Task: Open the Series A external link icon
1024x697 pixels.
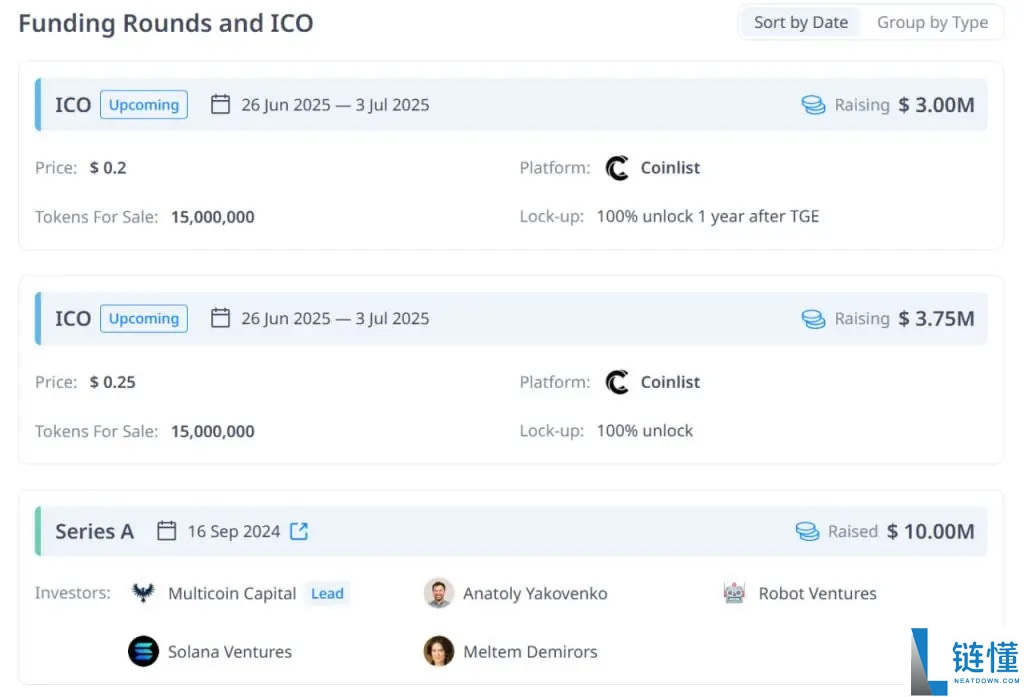Action: click(299, 531)
